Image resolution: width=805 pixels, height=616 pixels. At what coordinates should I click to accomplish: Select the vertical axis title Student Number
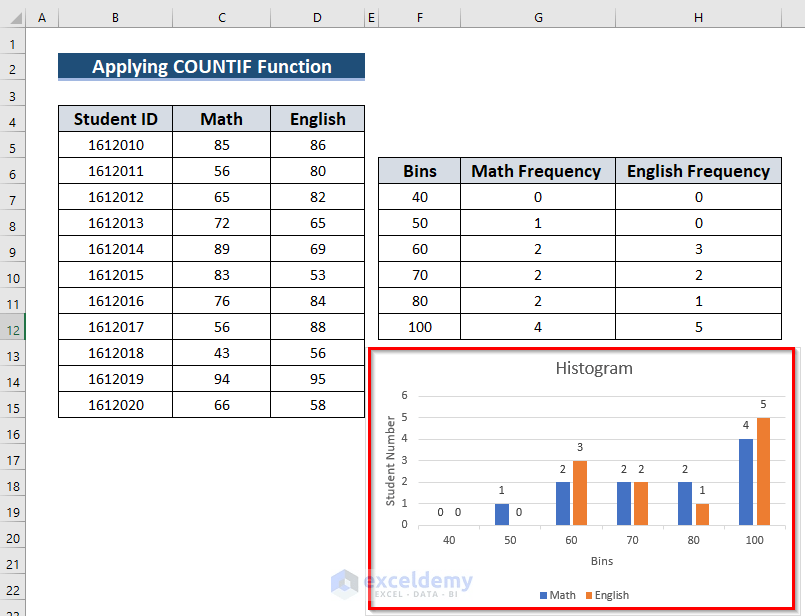390,454
